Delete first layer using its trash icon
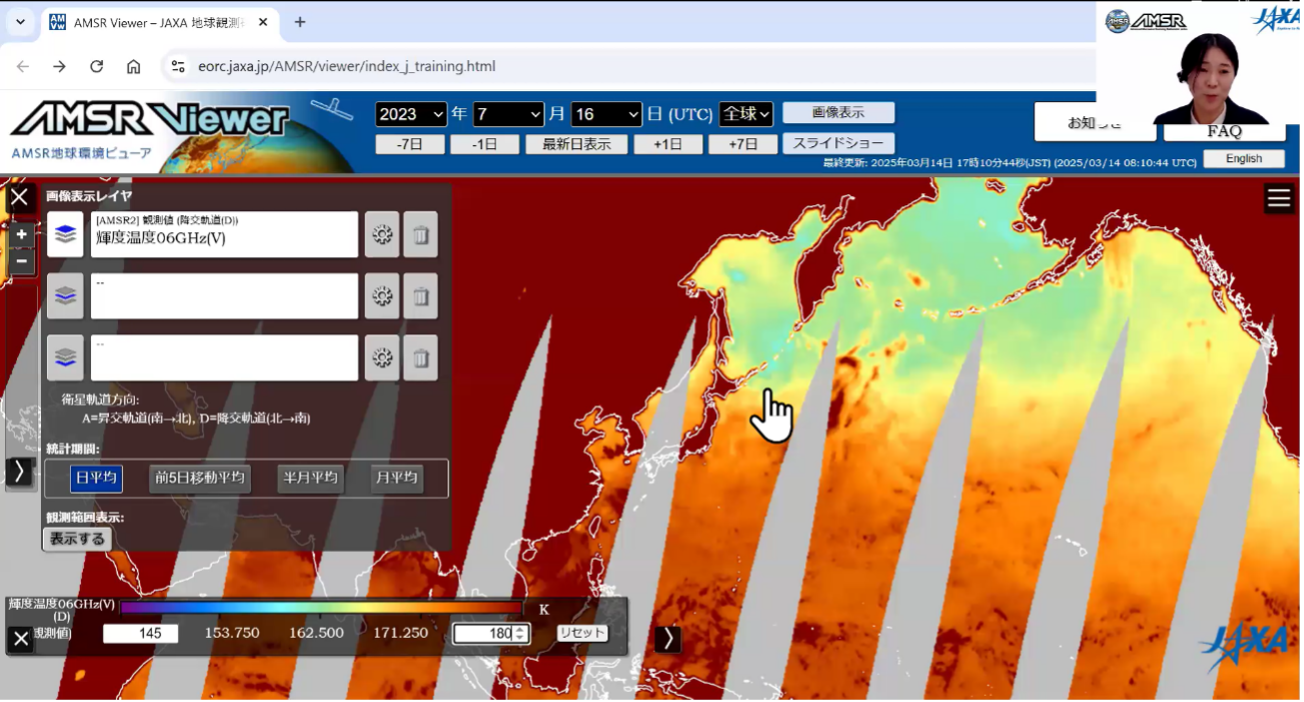The height and width of the screenshot is (702, 1304). (421, 235)
